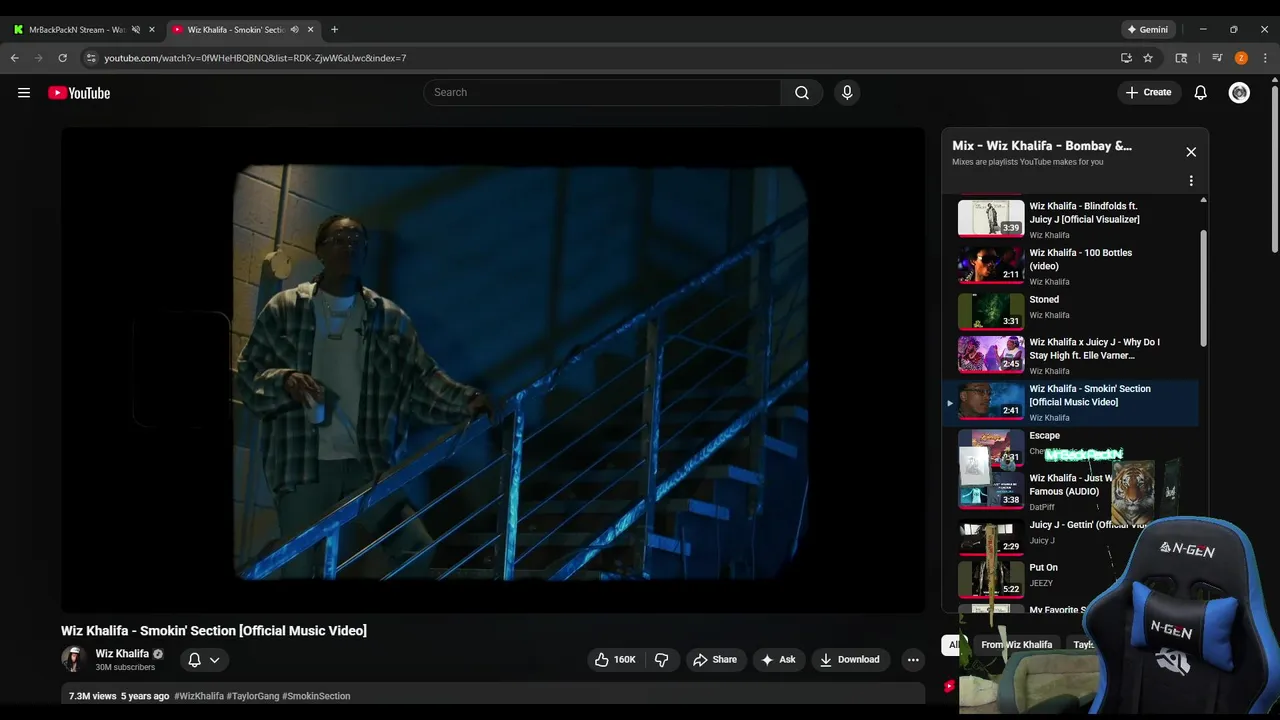This screenshot has height=720, width=1280.
Task: Click the page vertical scrollbar
Action: click(x=1274, y=170)
